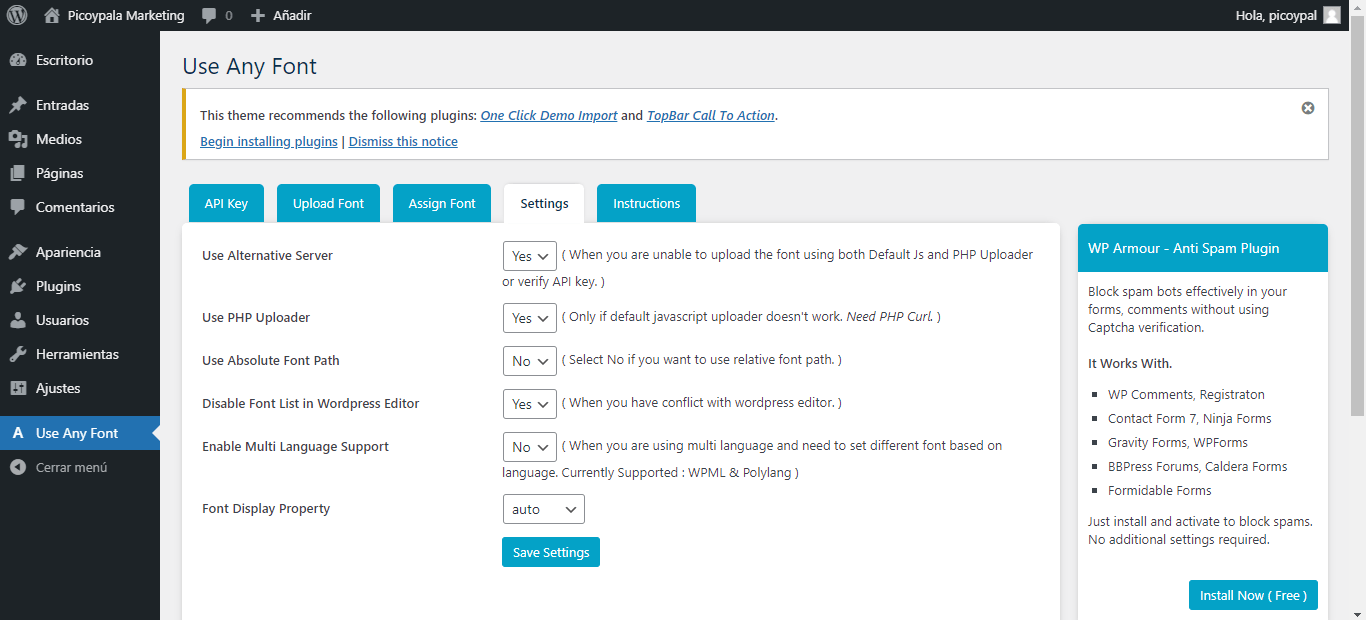The image size is (1366, 620).
Task: Click Install Now ( Free ) button
Action: click(1253, 595)
